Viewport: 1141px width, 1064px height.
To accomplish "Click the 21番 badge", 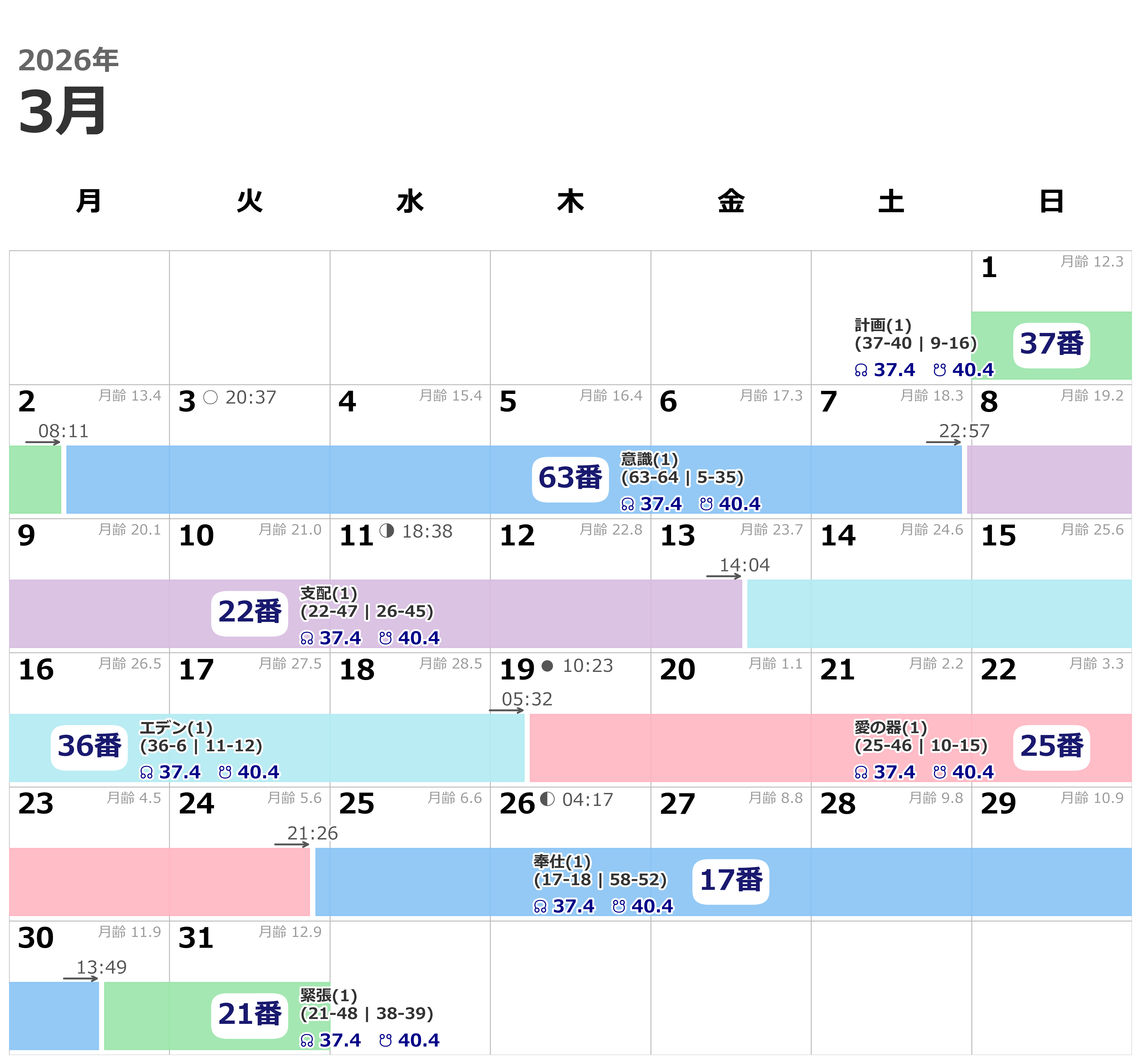I will [x=250, y=1016].
